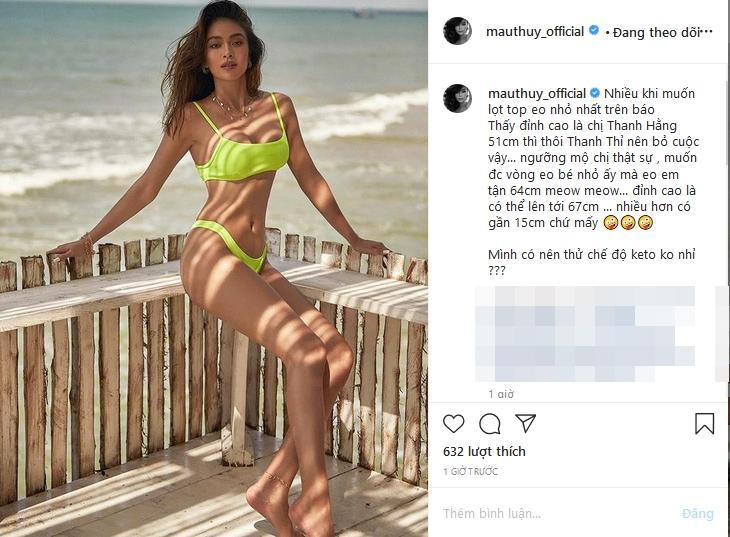Click 1 giờ trước post timestamp
This screenshot has width=730, height=537.
click(470, 471)
